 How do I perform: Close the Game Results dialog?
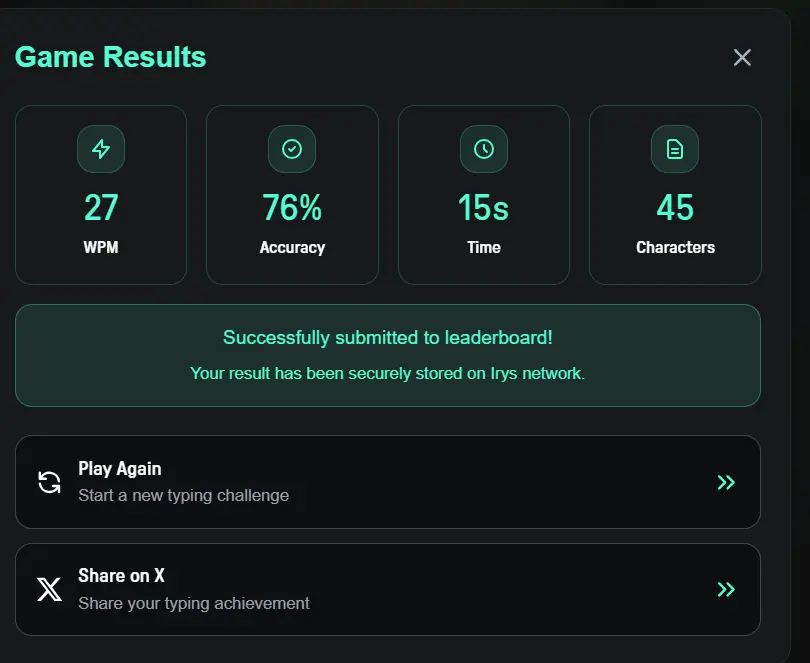[x=742, y=57]
